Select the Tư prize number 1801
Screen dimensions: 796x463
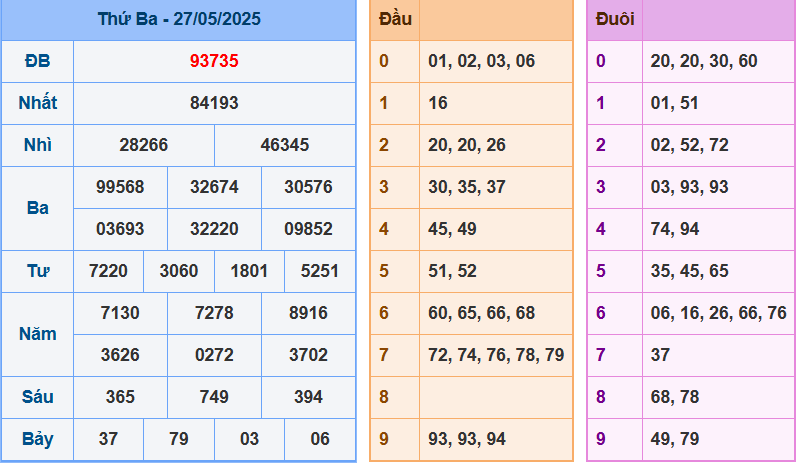(x=249, y=271)
